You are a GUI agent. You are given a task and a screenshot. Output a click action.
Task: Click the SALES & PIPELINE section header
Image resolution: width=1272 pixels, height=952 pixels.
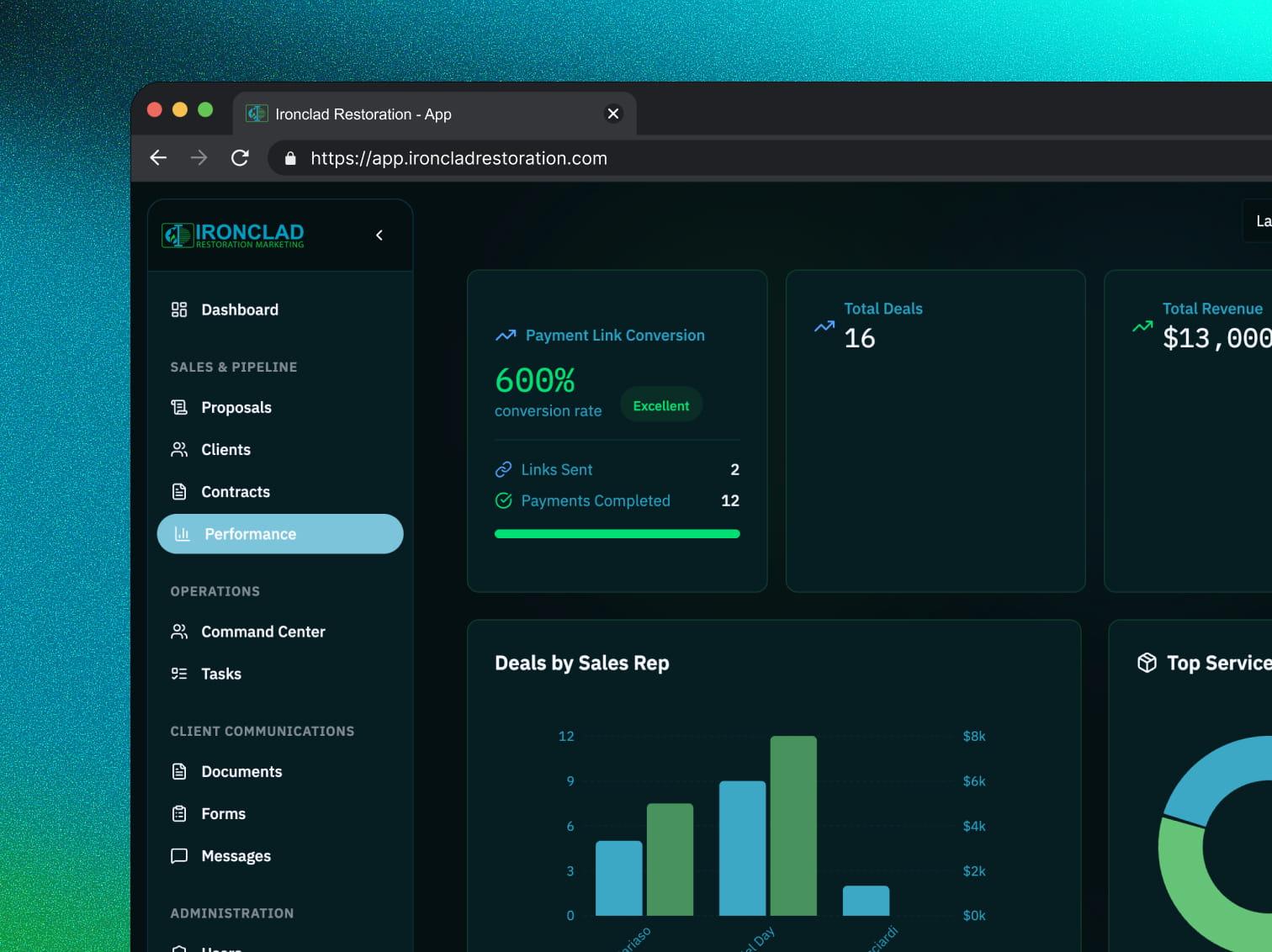click(x=234, y=367)
